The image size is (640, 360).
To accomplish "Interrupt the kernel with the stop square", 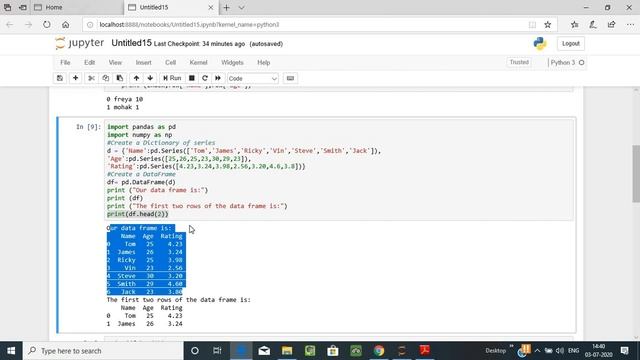I will tap(192, 78).
